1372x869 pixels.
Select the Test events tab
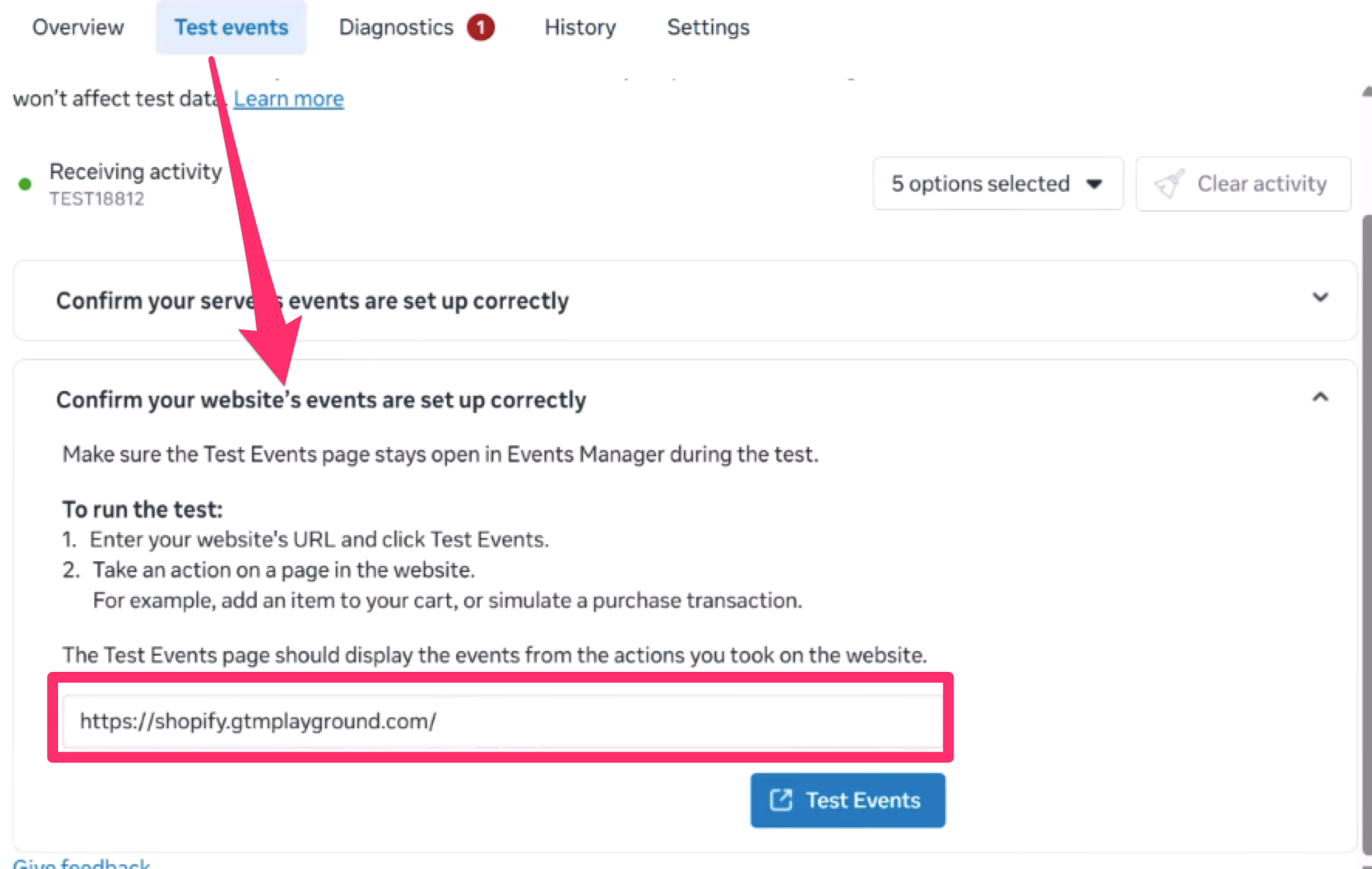click(x=231, y=28)
